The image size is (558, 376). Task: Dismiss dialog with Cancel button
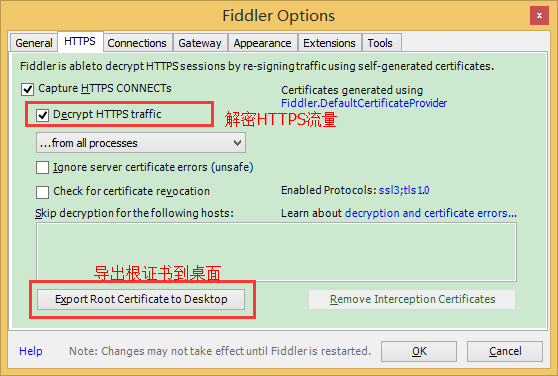tap(505, 351)
